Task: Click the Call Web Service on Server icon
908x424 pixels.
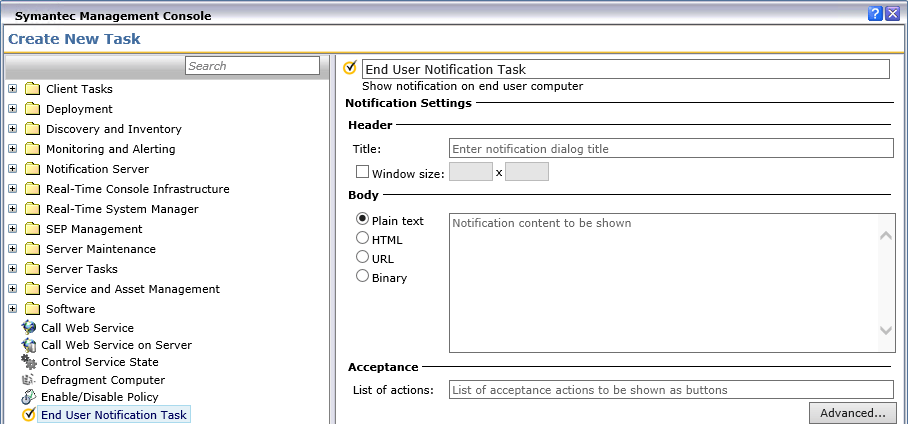Action: pyautogui.click(x=28, y=345)
